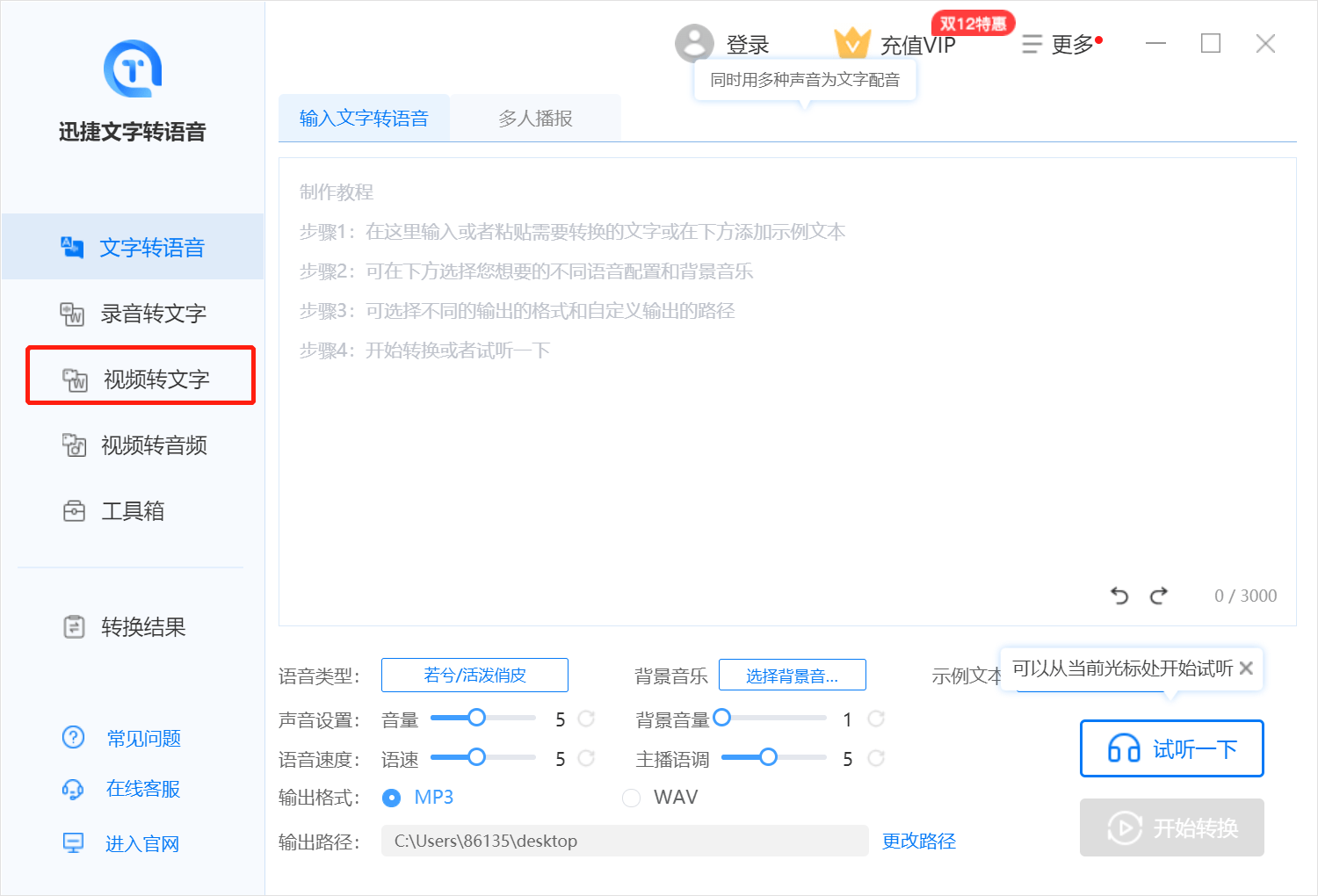Open 文字转语音 in sidebar

click(133, 247)
